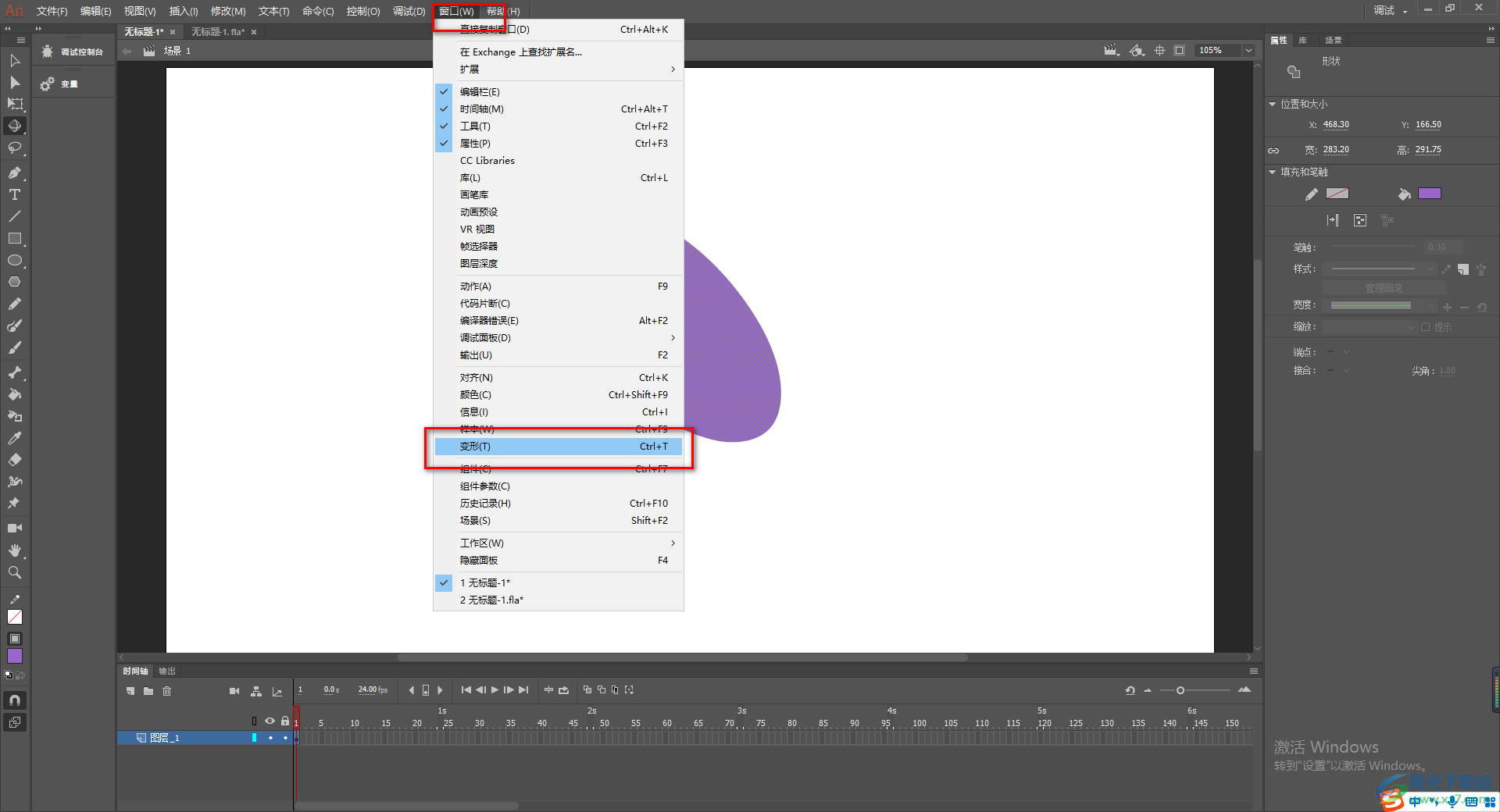Select the Eraser tool

click(15, 460)
